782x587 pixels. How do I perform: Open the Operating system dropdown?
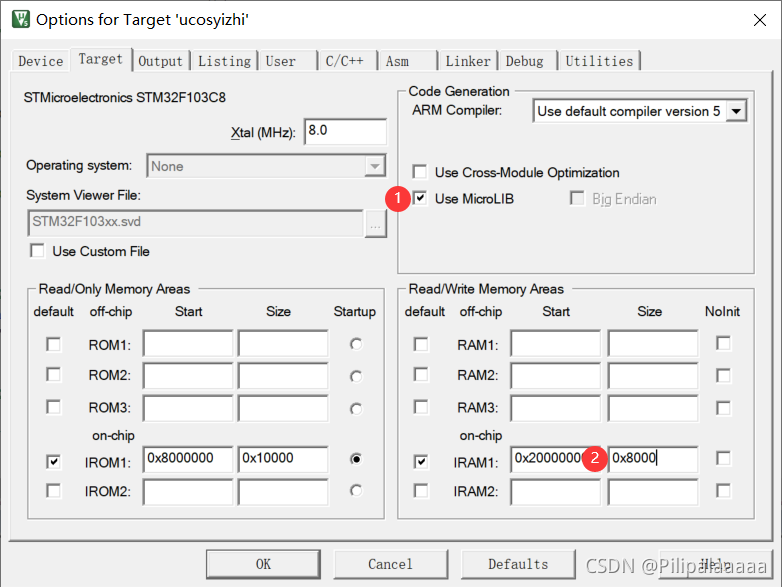(x=266, y=166)
